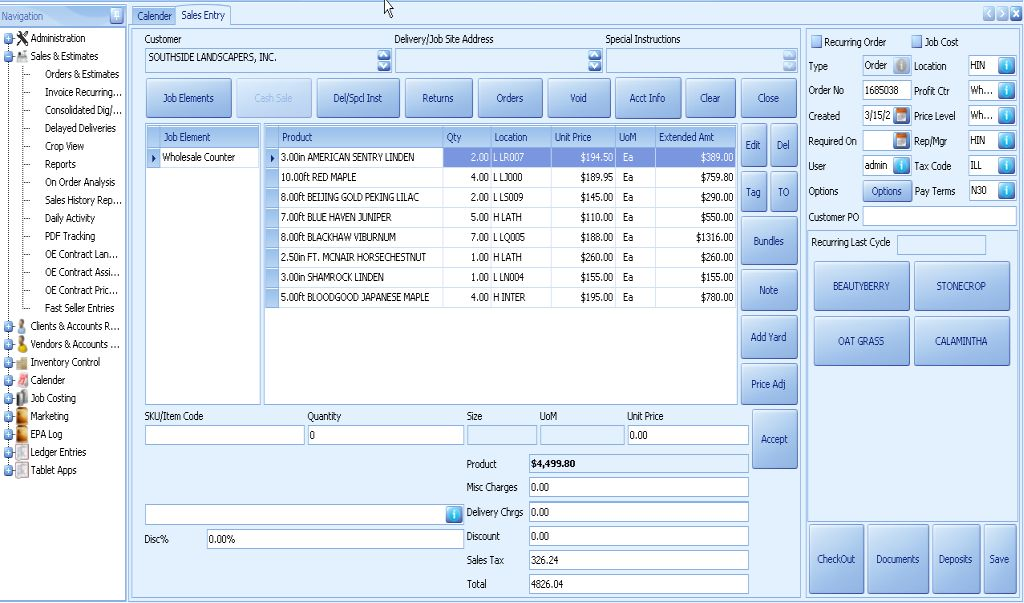Click the Price Adj button

pos(768,385)
